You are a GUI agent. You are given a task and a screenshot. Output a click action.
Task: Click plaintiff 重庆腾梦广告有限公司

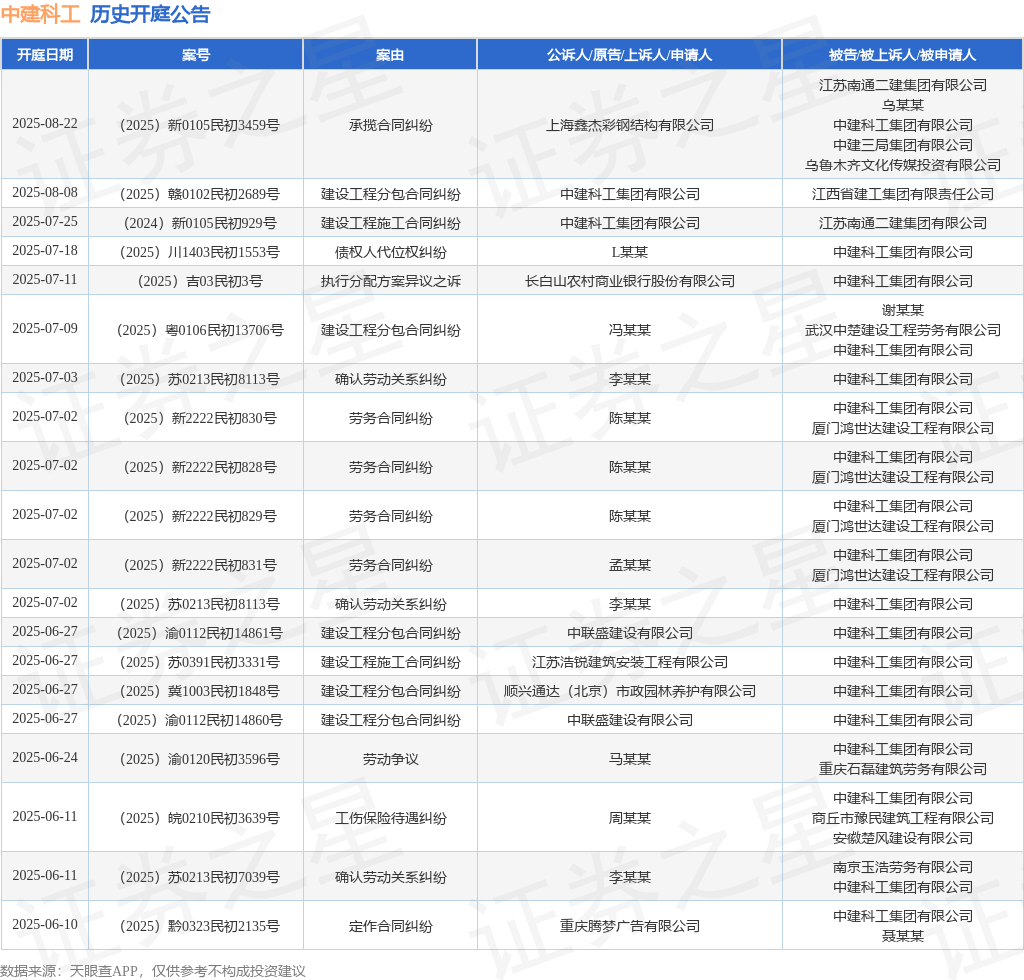coord(630,926)
